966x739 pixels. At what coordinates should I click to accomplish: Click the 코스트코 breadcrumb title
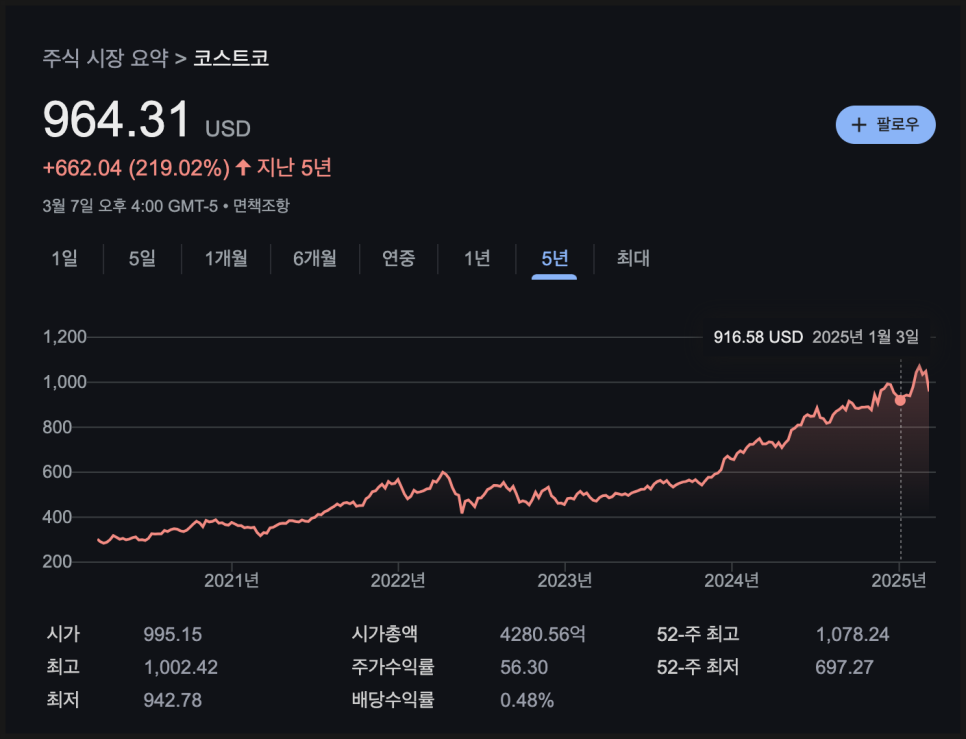point(231,58)
